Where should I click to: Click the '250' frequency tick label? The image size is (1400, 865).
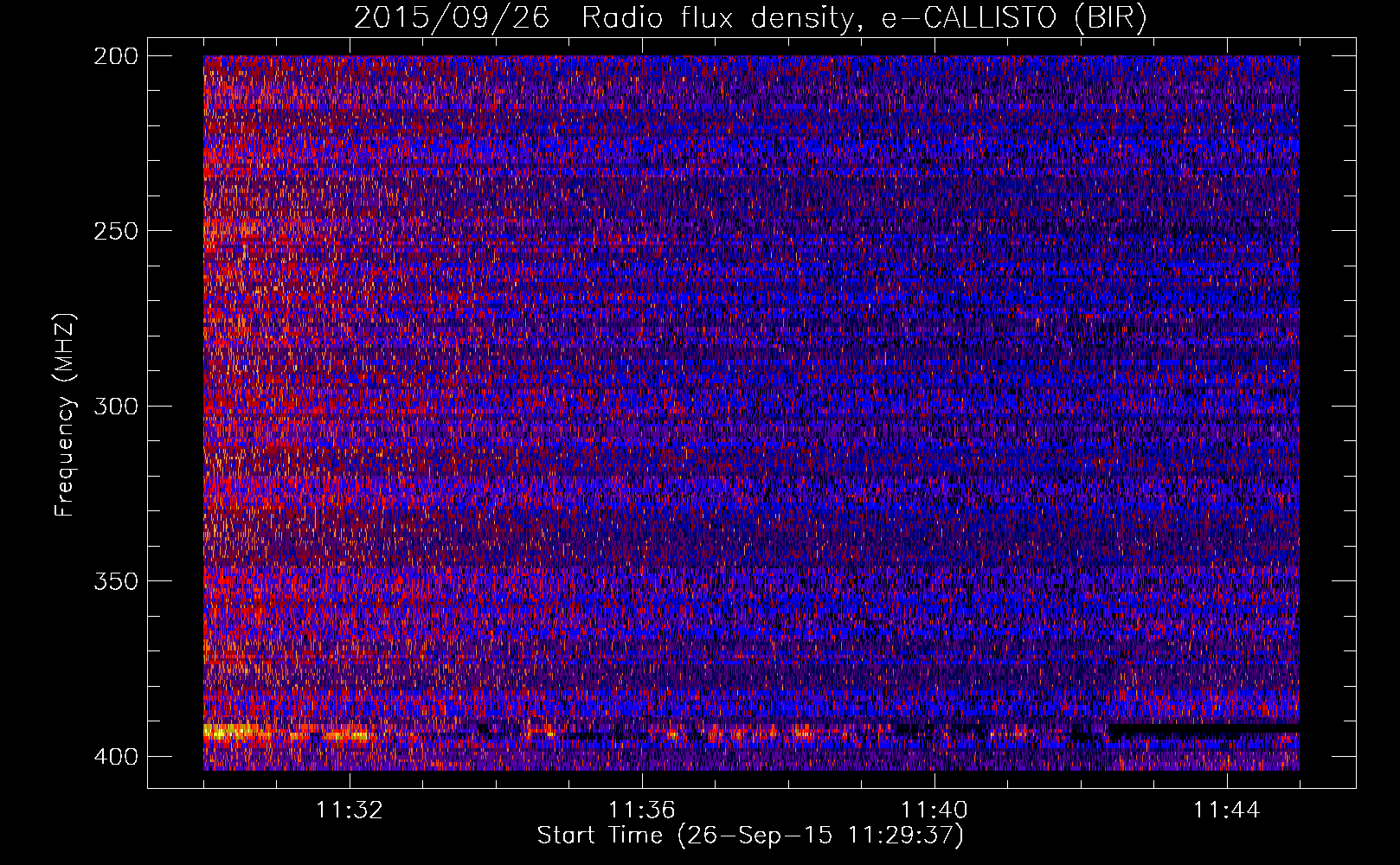(x=115, y=231)
